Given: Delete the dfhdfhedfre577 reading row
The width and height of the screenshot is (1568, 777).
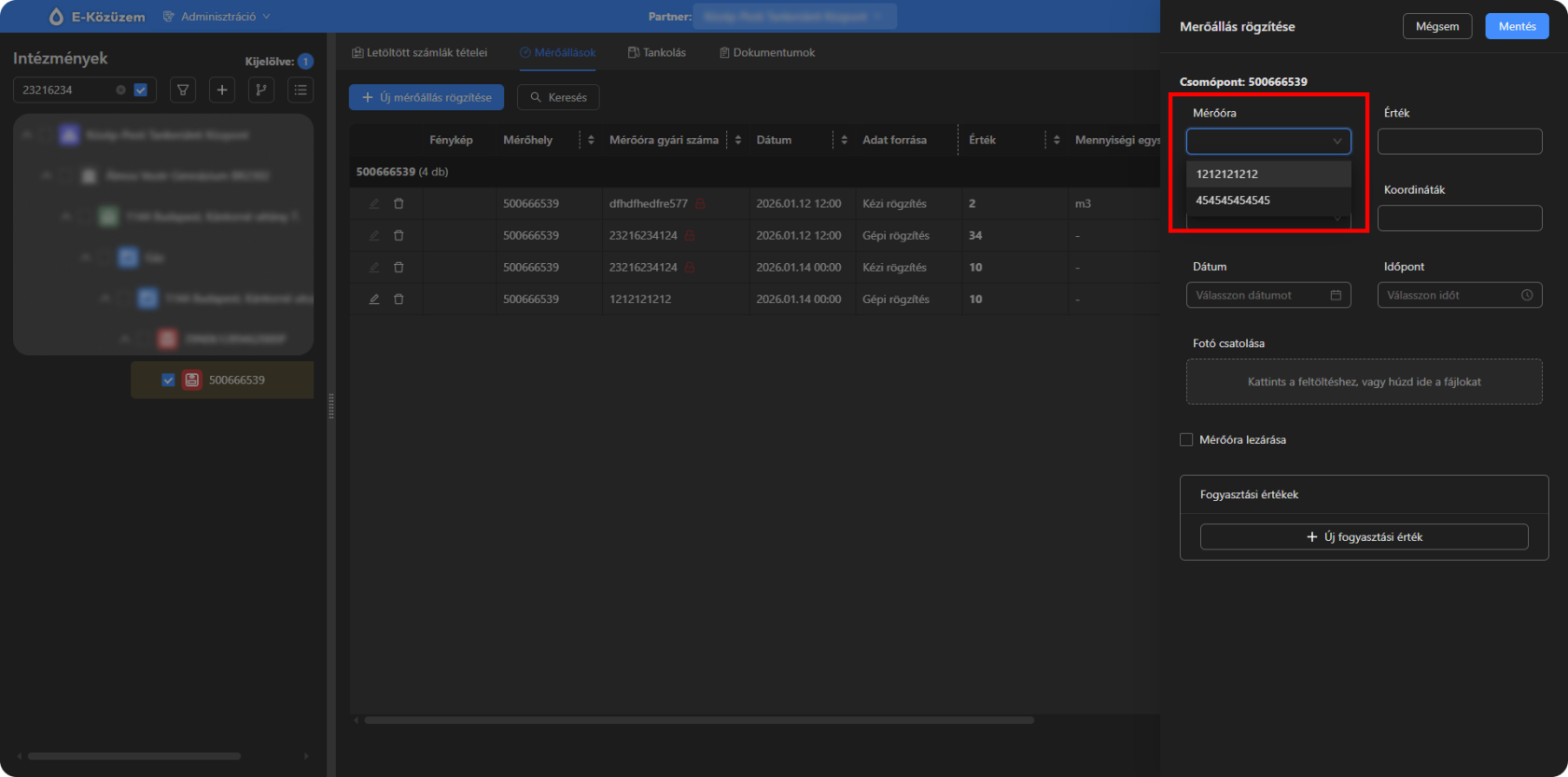Looking at the screenshot, I should pos(399,203).
